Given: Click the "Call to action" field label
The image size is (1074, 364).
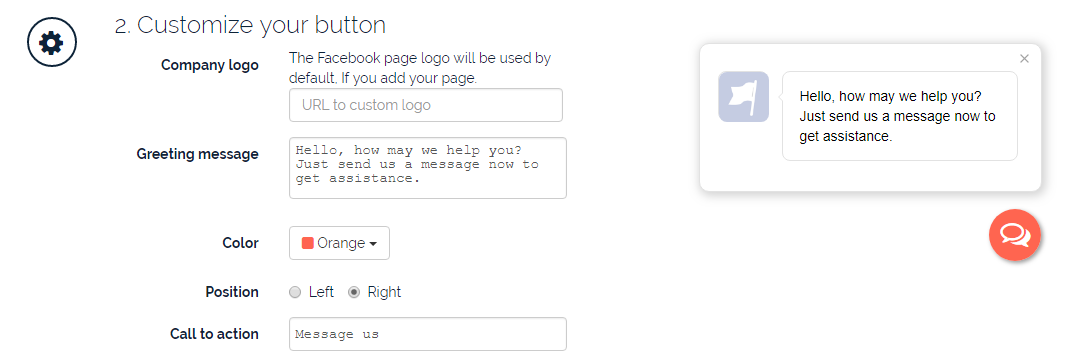Looking at the screenshot, I should (x=214, y=334).
